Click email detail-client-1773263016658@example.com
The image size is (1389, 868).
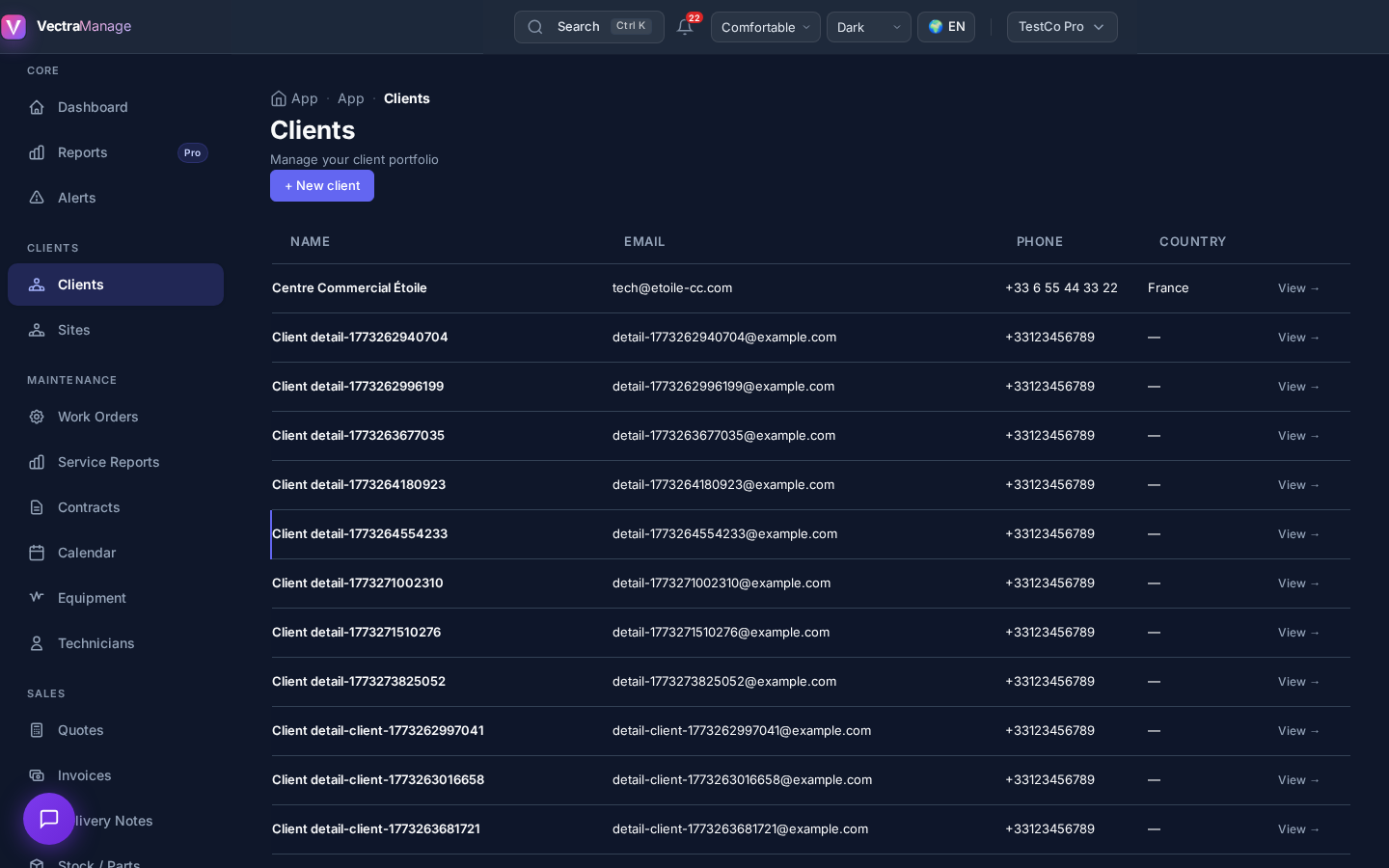pyautogui.click(x=742, y=779)
